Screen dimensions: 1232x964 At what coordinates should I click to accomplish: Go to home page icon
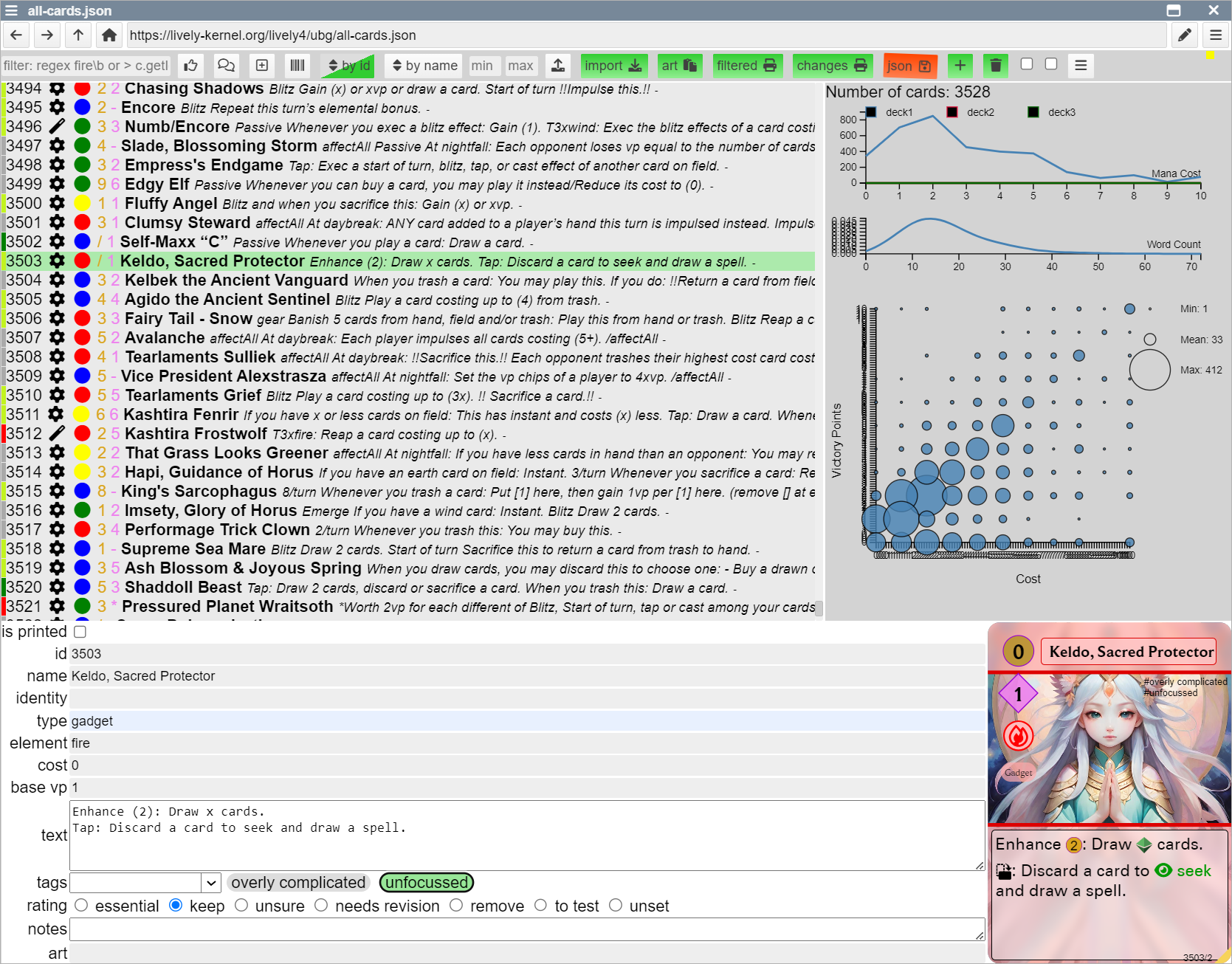(x=109, y=35)
